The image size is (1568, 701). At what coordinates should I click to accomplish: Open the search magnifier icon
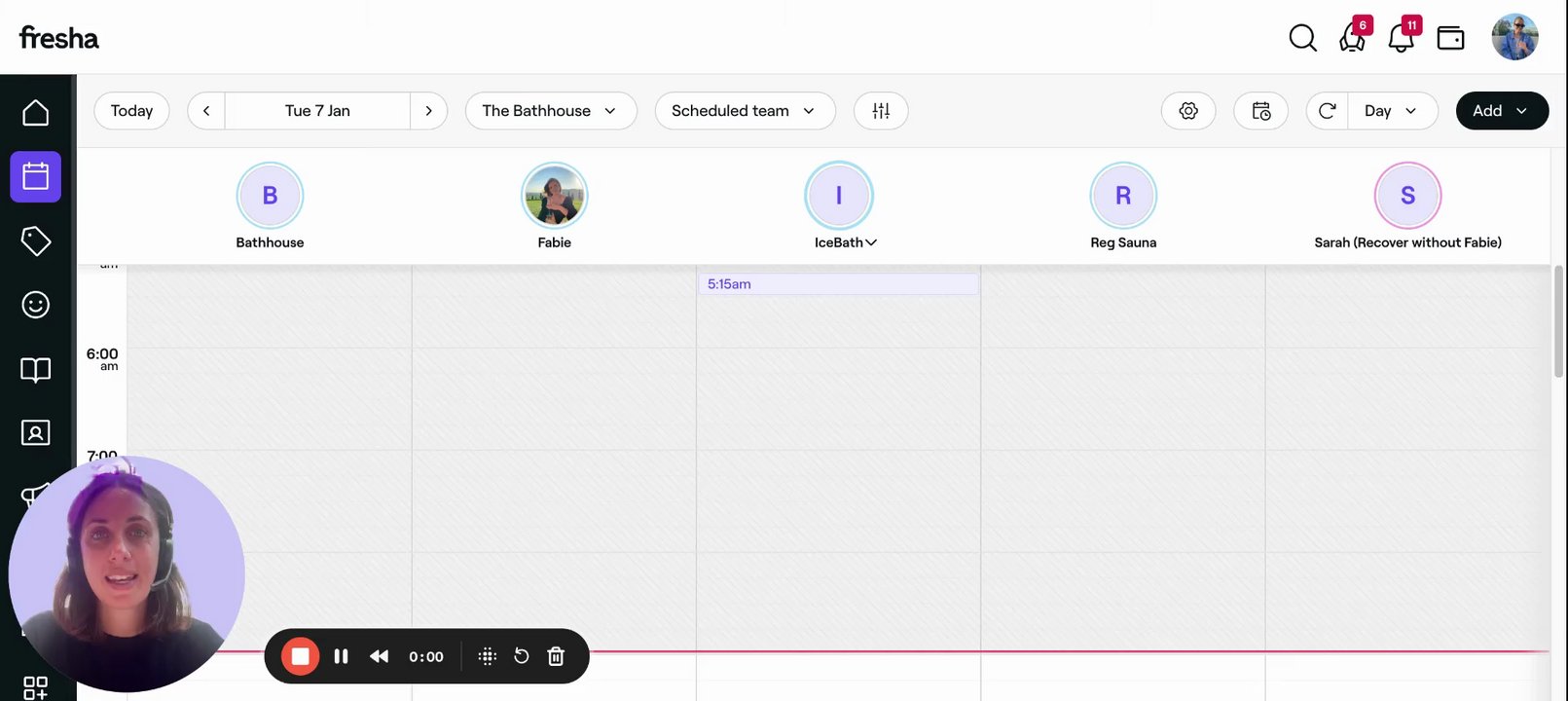(1302, 38)
